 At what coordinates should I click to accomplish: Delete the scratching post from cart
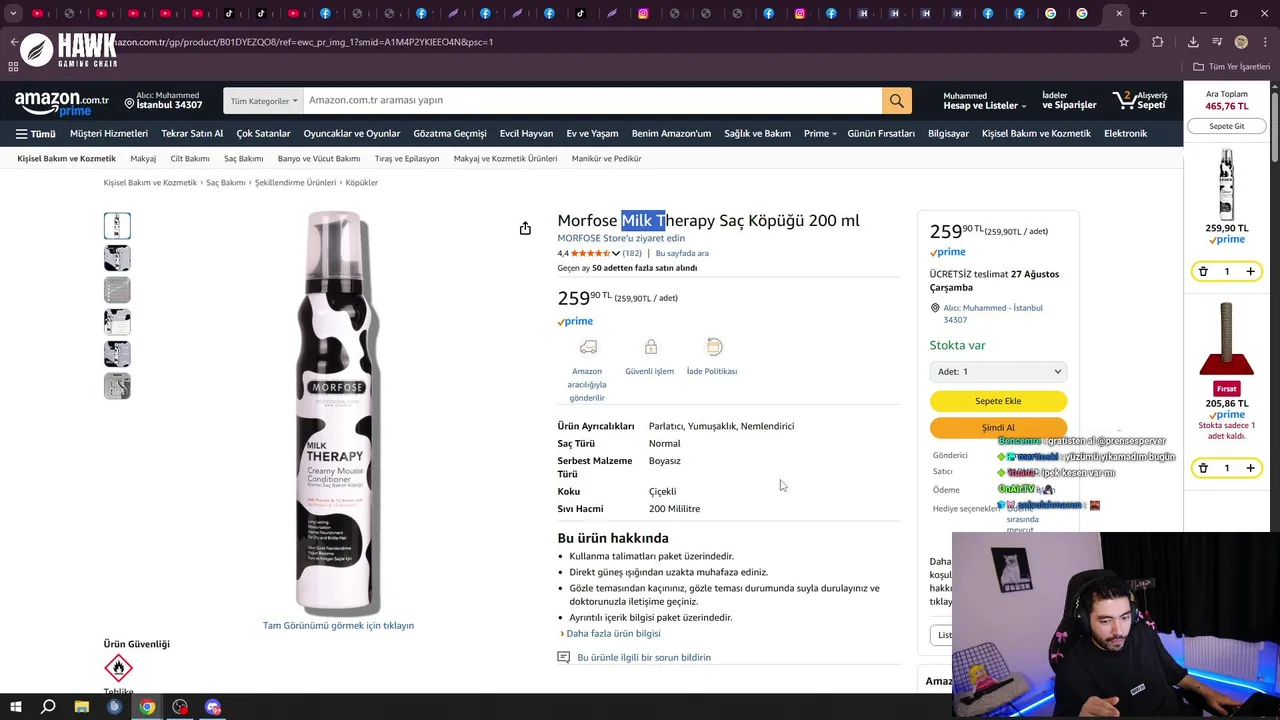[x=1203, y=468]
